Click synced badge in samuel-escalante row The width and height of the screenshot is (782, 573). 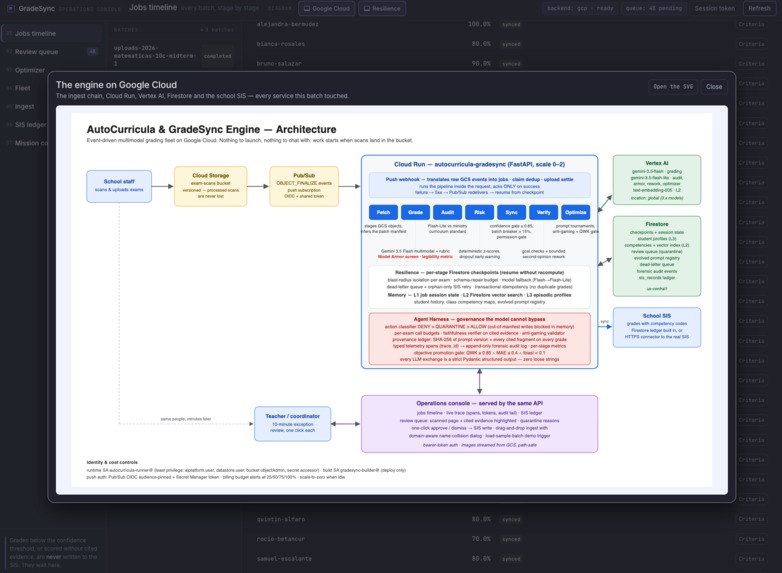(x=511, y=559)
